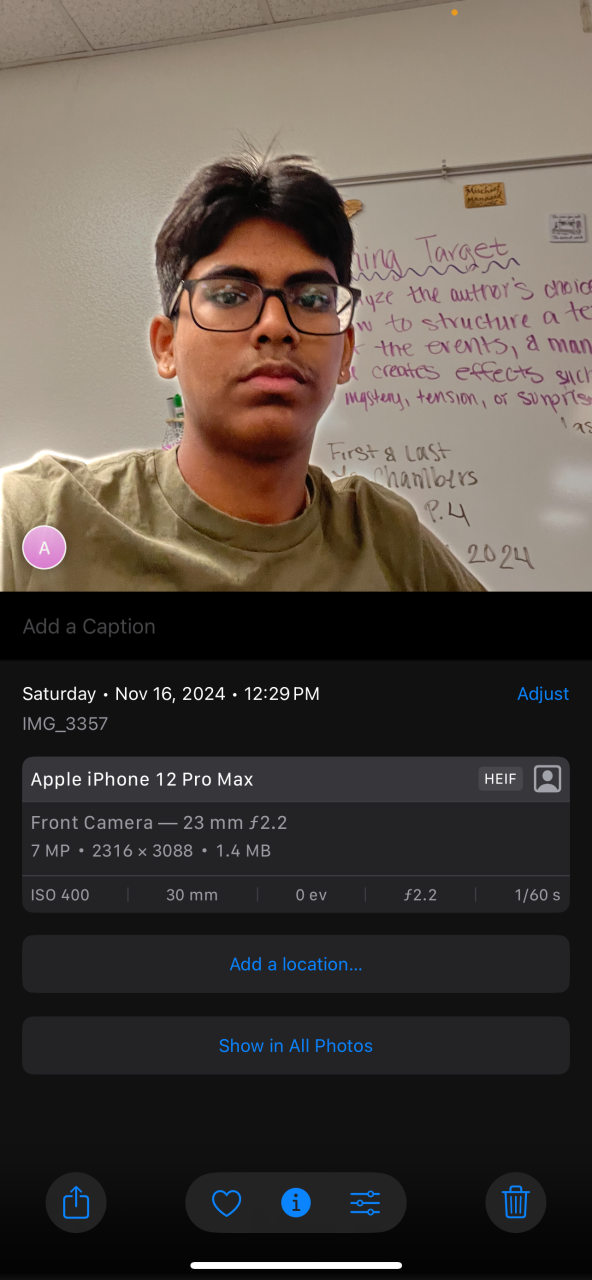Select Add a location
Viewport: 592px width, 1280px height.
click(296, 964)
